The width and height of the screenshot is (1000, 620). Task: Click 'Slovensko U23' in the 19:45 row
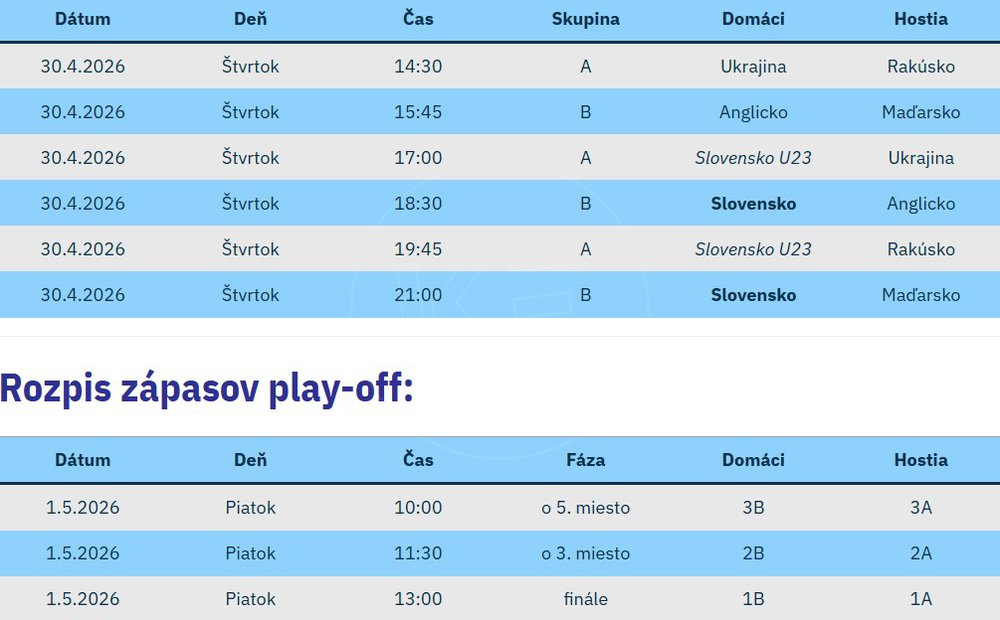[x=753, y=249]
